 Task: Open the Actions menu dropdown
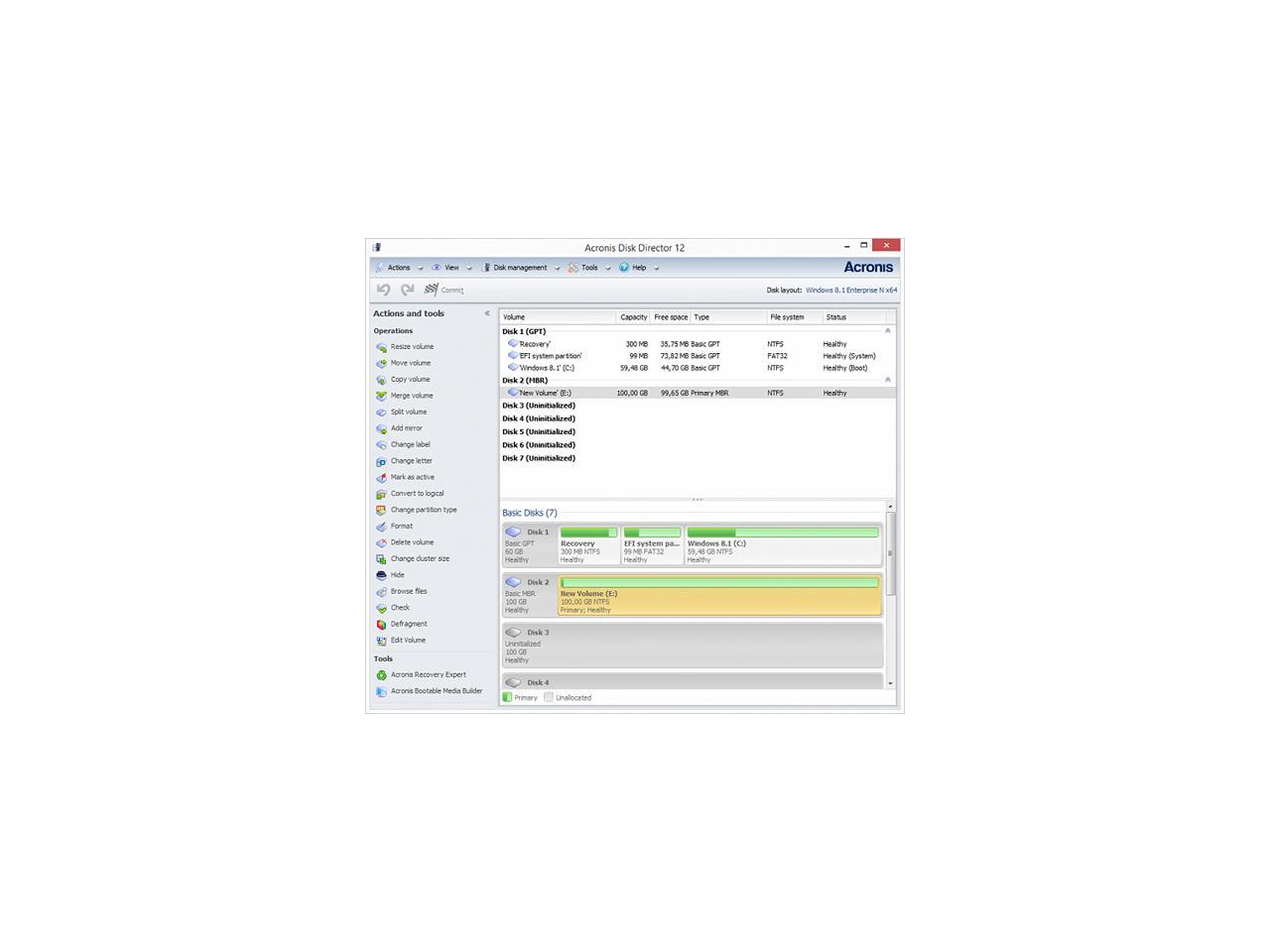399,268
